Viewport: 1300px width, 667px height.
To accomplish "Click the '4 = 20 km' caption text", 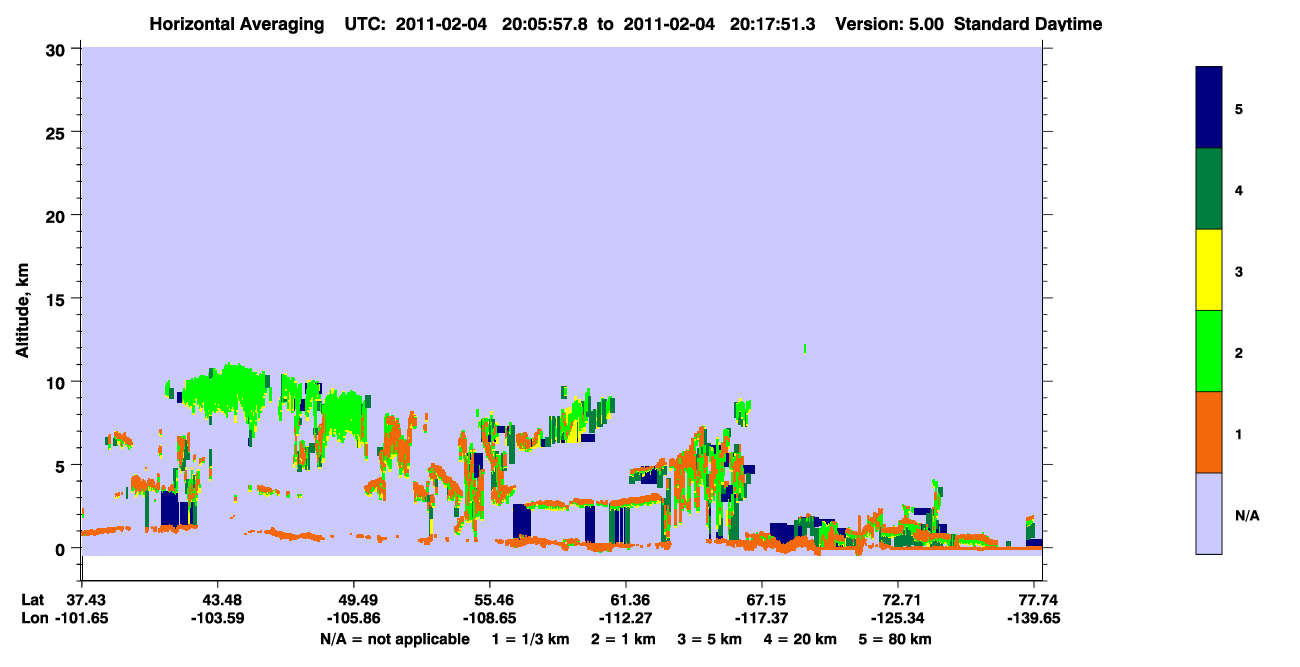I will [800, 639].
